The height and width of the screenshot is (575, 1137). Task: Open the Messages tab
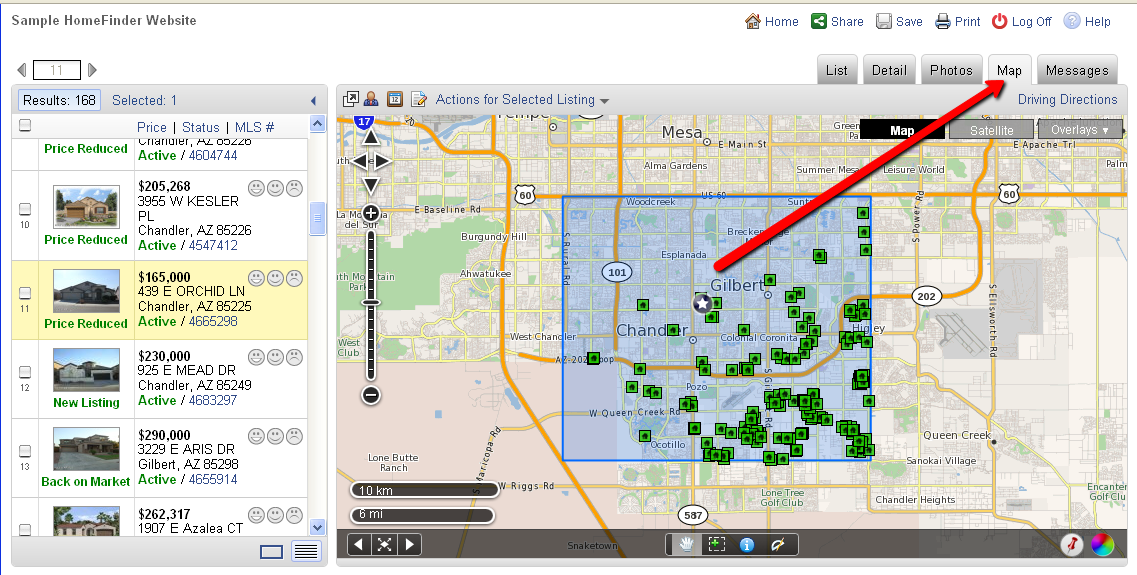point(1077,70)
